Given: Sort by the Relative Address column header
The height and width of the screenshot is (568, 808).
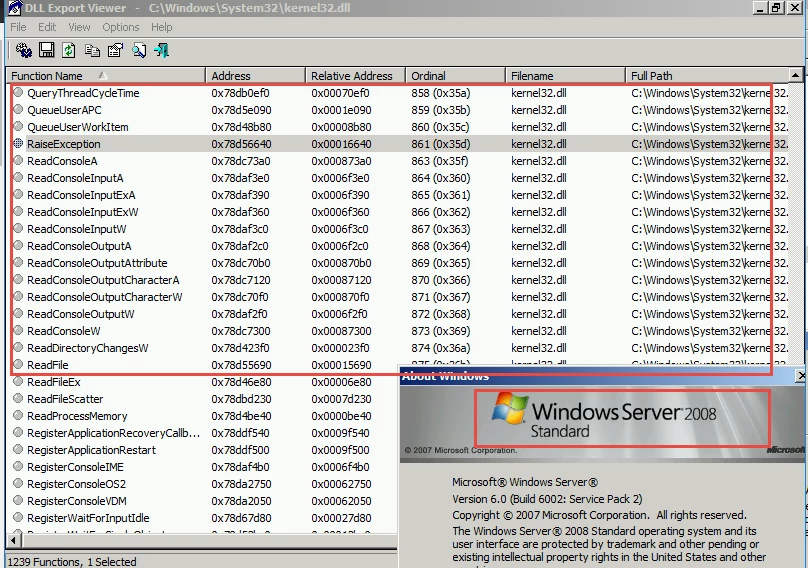Looking at the screenshot, I should [356, 76].
